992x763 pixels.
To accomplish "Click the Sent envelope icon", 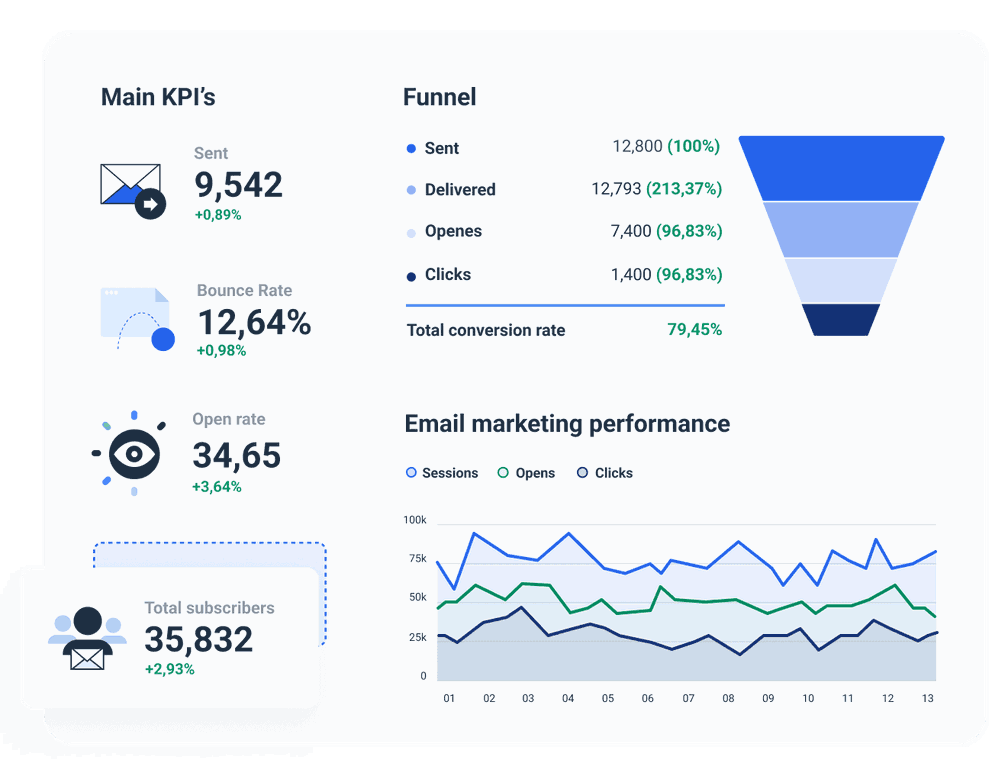I will click(x=133, y=184).
